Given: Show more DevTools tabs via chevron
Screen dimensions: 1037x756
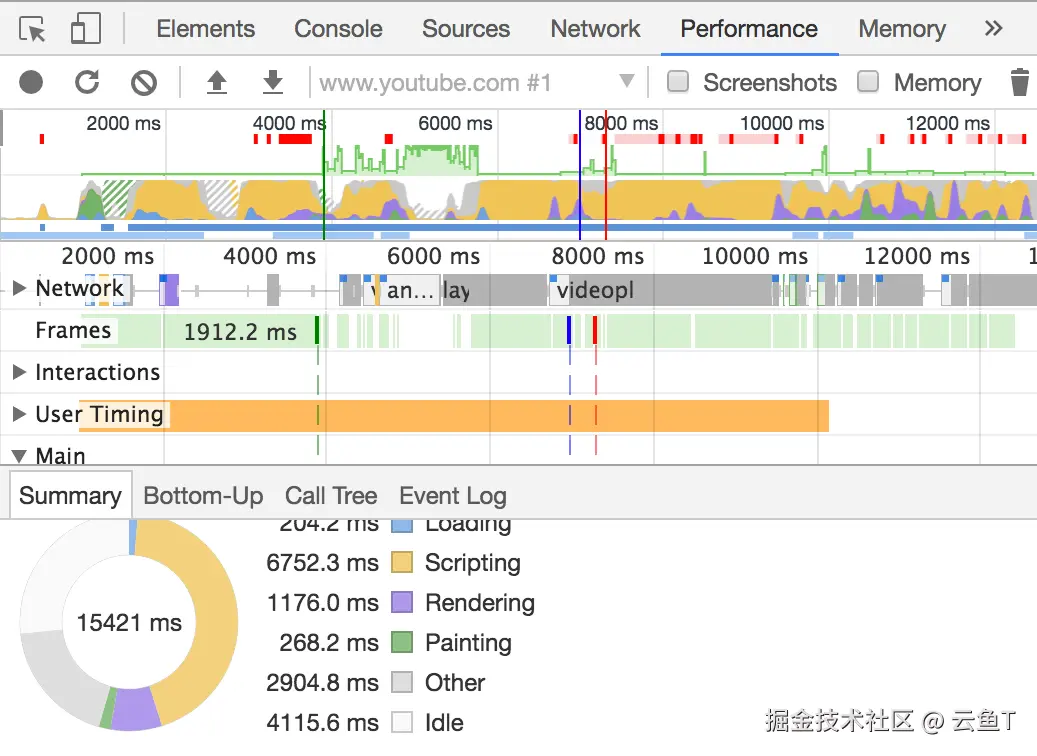Looking at the screenshot, I should pyautogui.click(x=993, y=29).
